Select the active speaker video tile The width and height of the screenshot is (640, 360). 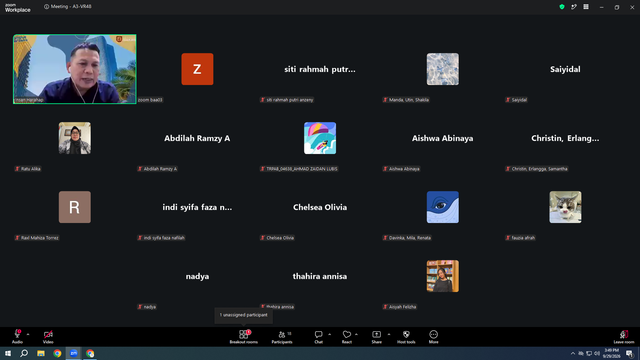coord(75,69)
